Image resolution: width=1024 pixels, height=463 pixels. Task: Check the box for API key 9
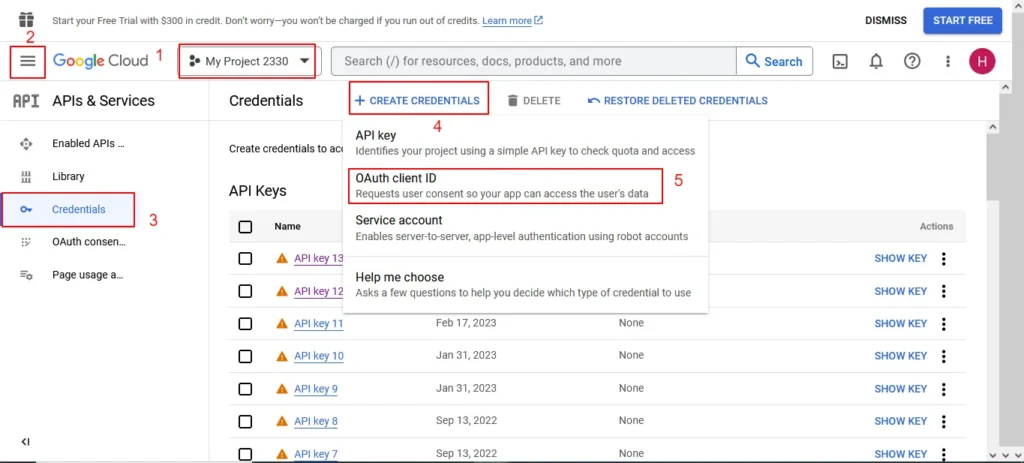point(246,389)
